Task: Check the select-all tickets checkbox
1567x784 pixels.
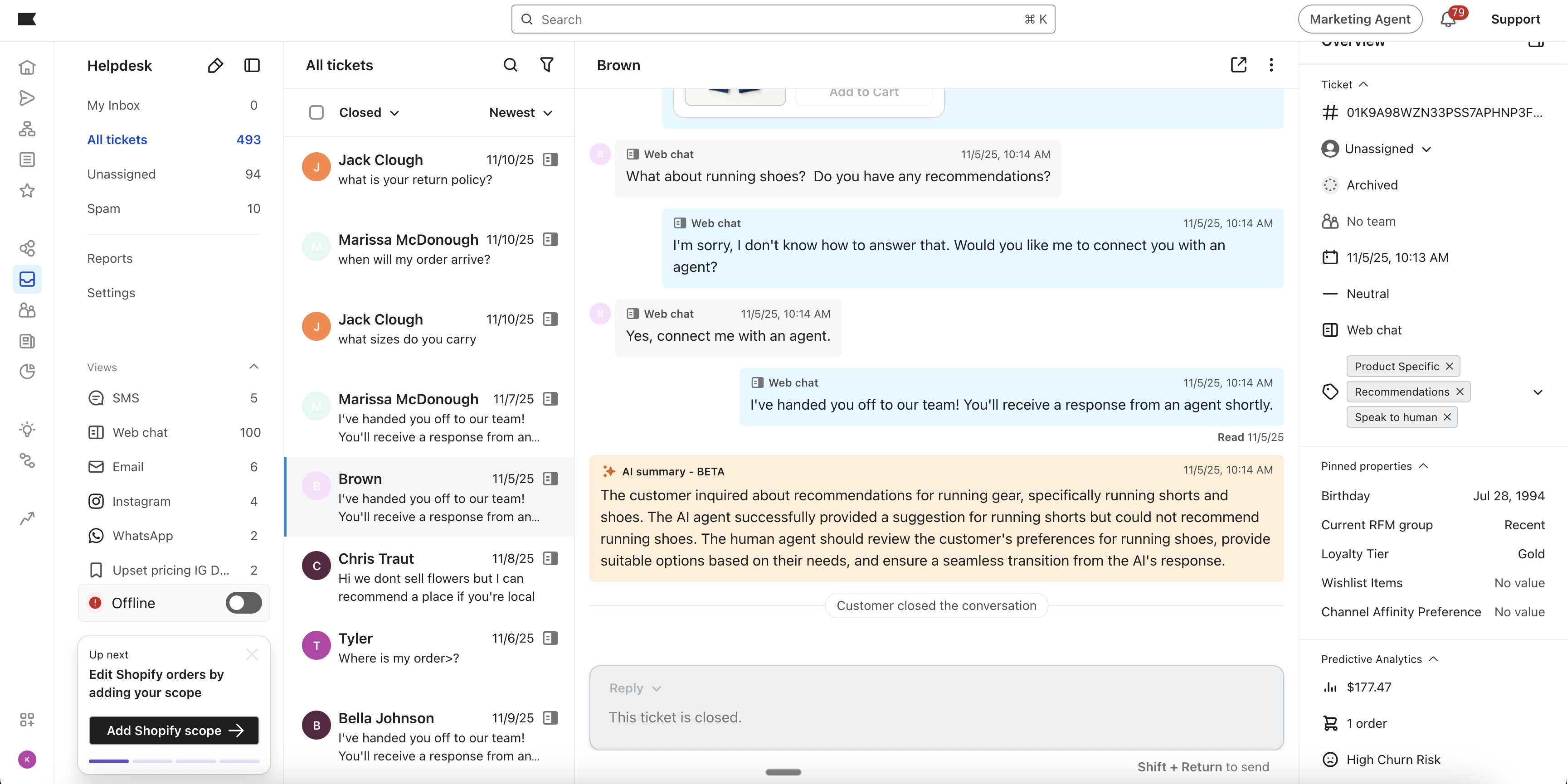Action: (x=316, y=112)
